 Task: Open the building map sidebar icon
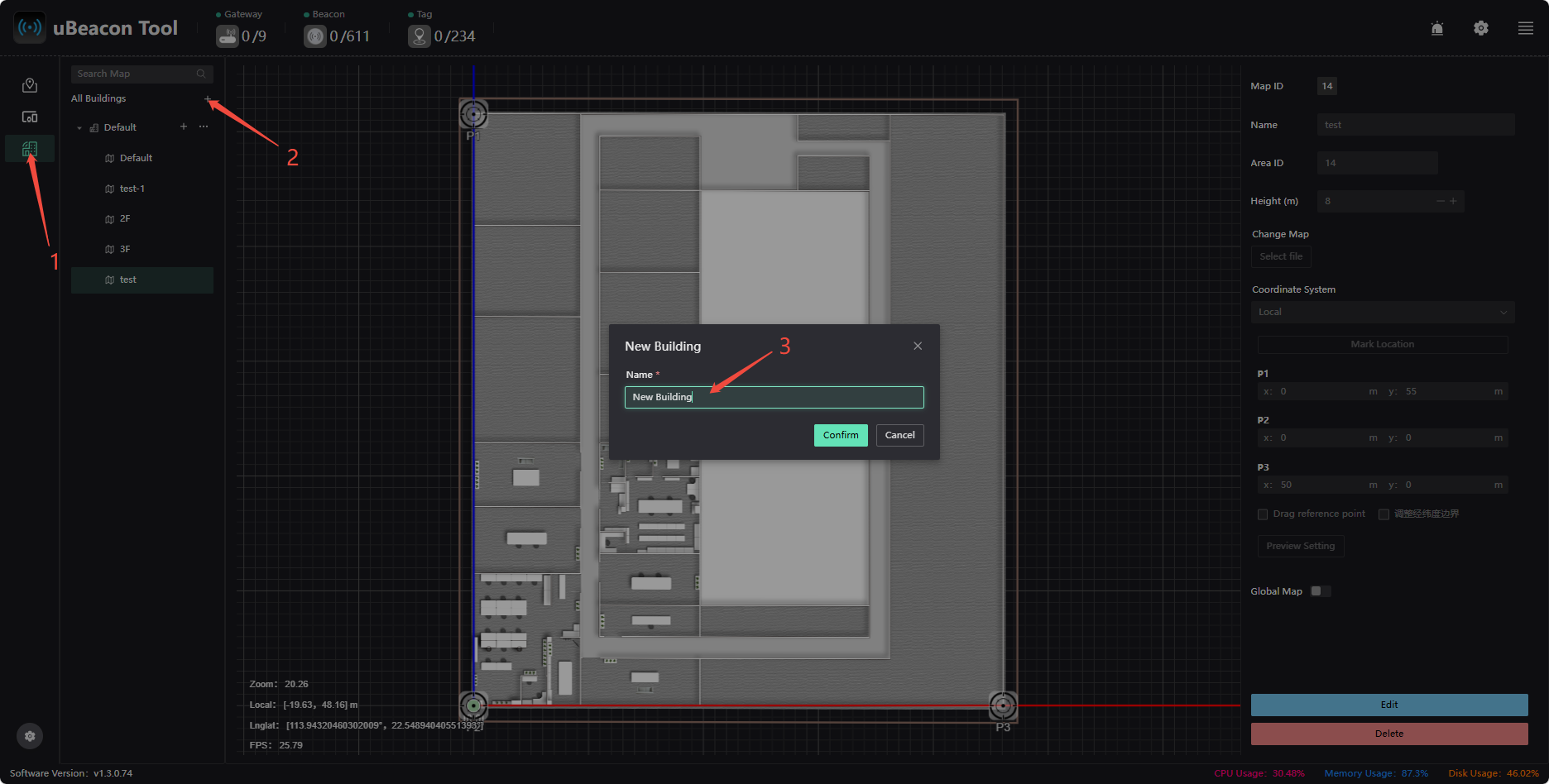pos(30,149)
